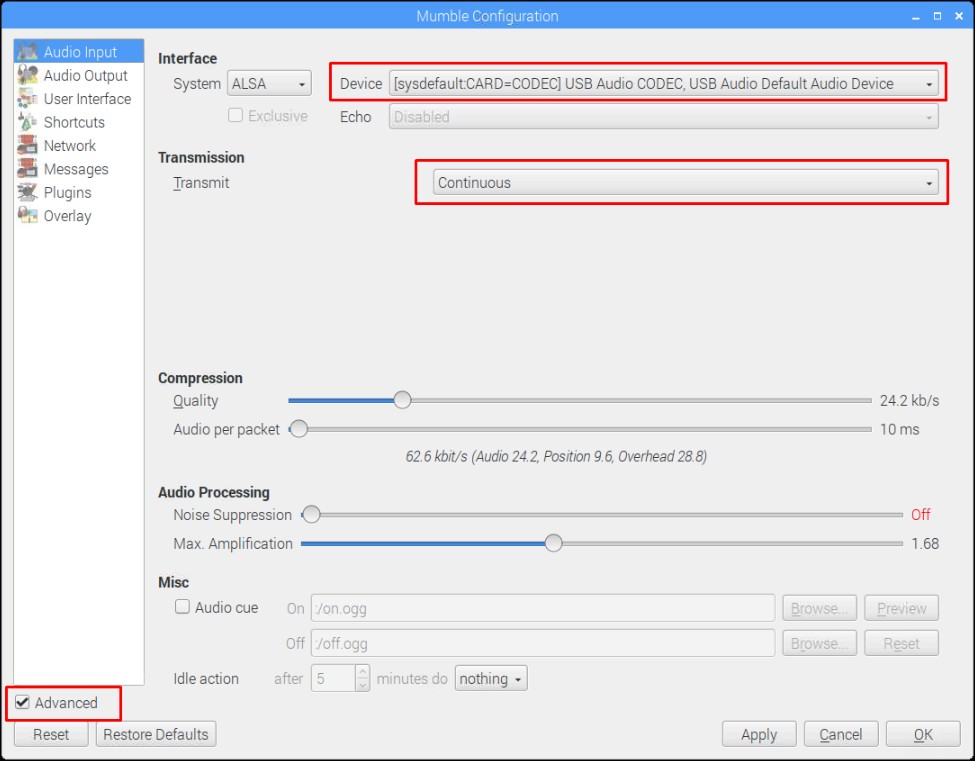
Task: Click the Messages sidebar icon
Action: click(x=27, y=168)
